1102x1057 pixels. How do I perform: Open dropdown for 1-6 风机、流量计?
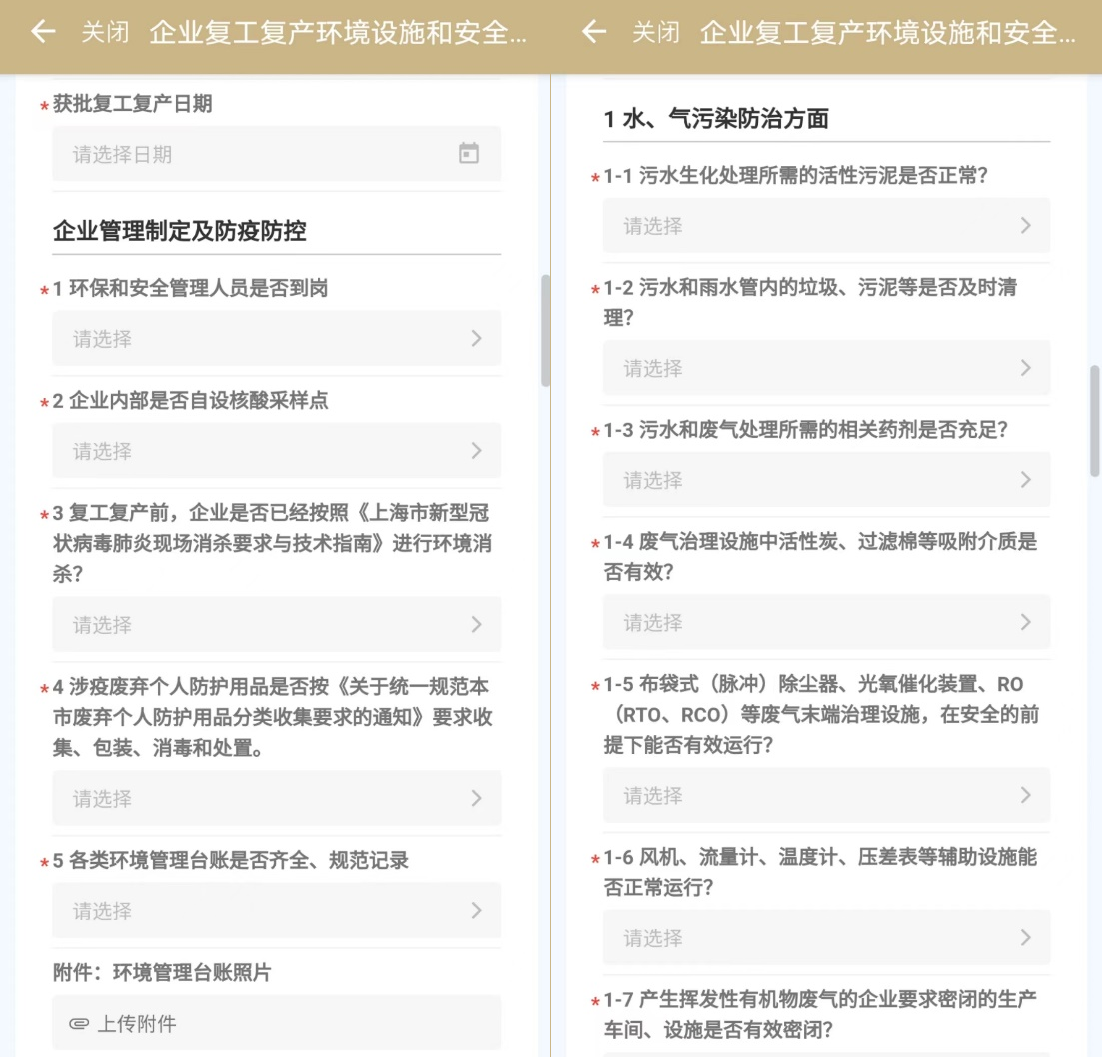[826, 937]
